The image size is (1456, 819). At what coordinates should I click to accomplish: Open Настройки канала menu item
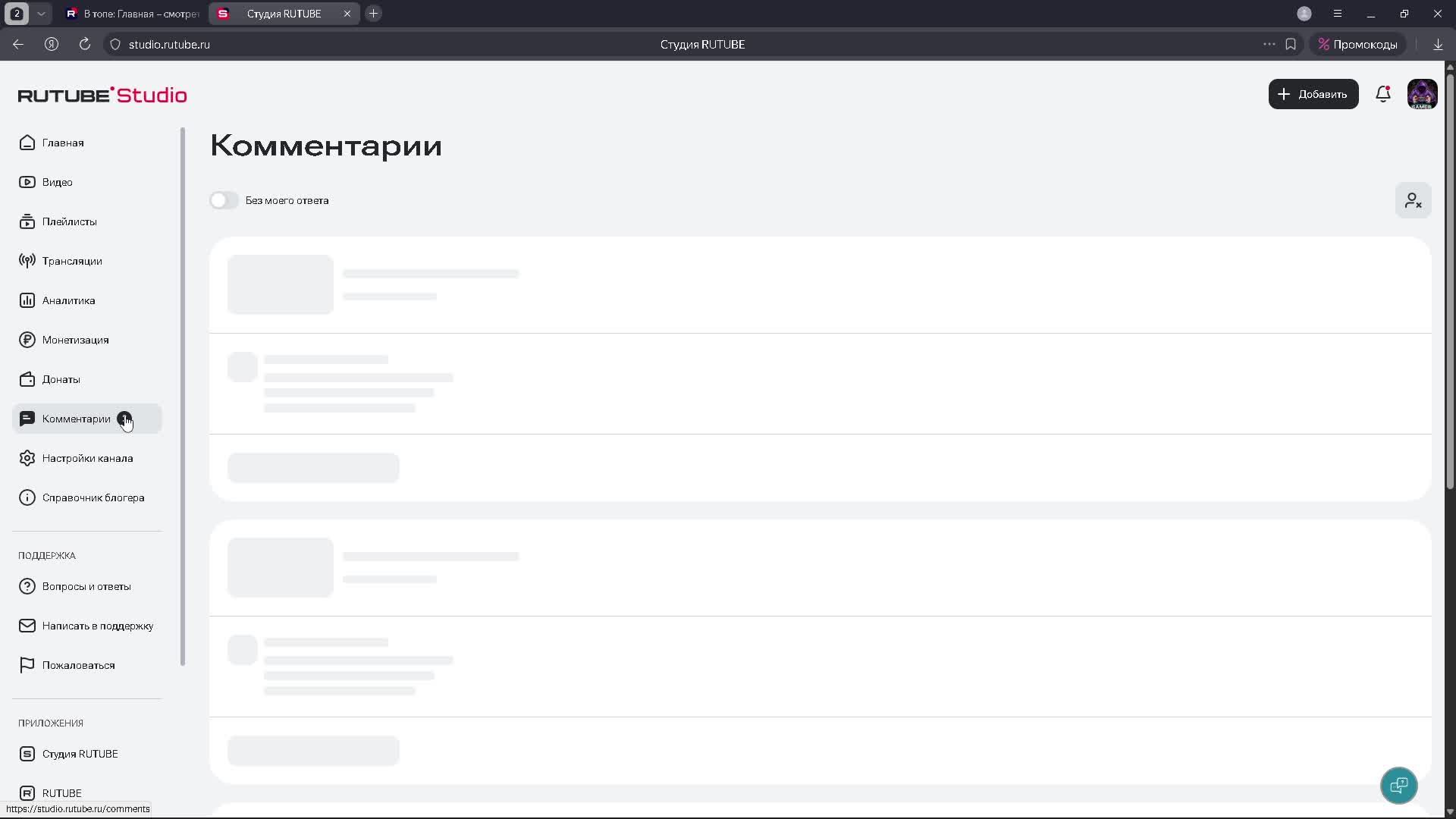tap(87, 458)
